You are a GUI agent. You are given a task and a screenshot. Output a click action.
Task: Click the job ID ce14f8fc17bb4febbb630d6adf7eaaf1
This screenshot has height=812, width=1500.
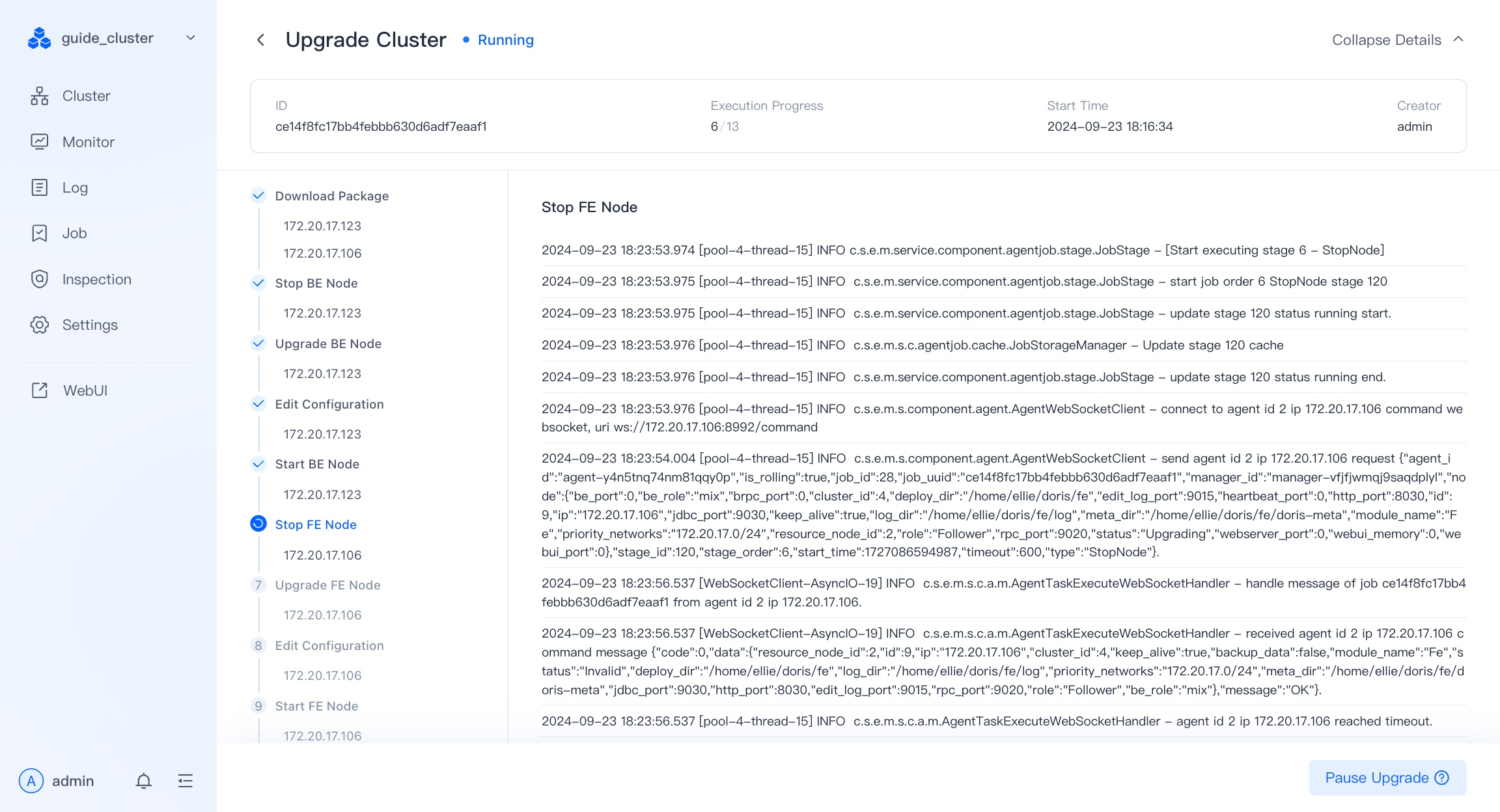coord(381,126)
